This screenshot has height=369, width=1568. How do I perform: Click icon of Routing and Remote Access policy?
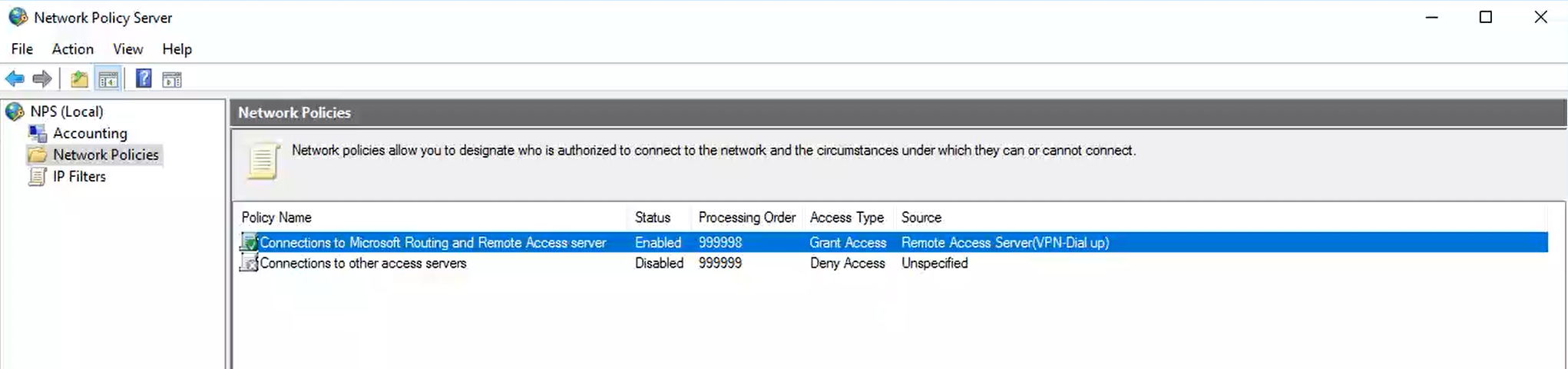point(249,242)
